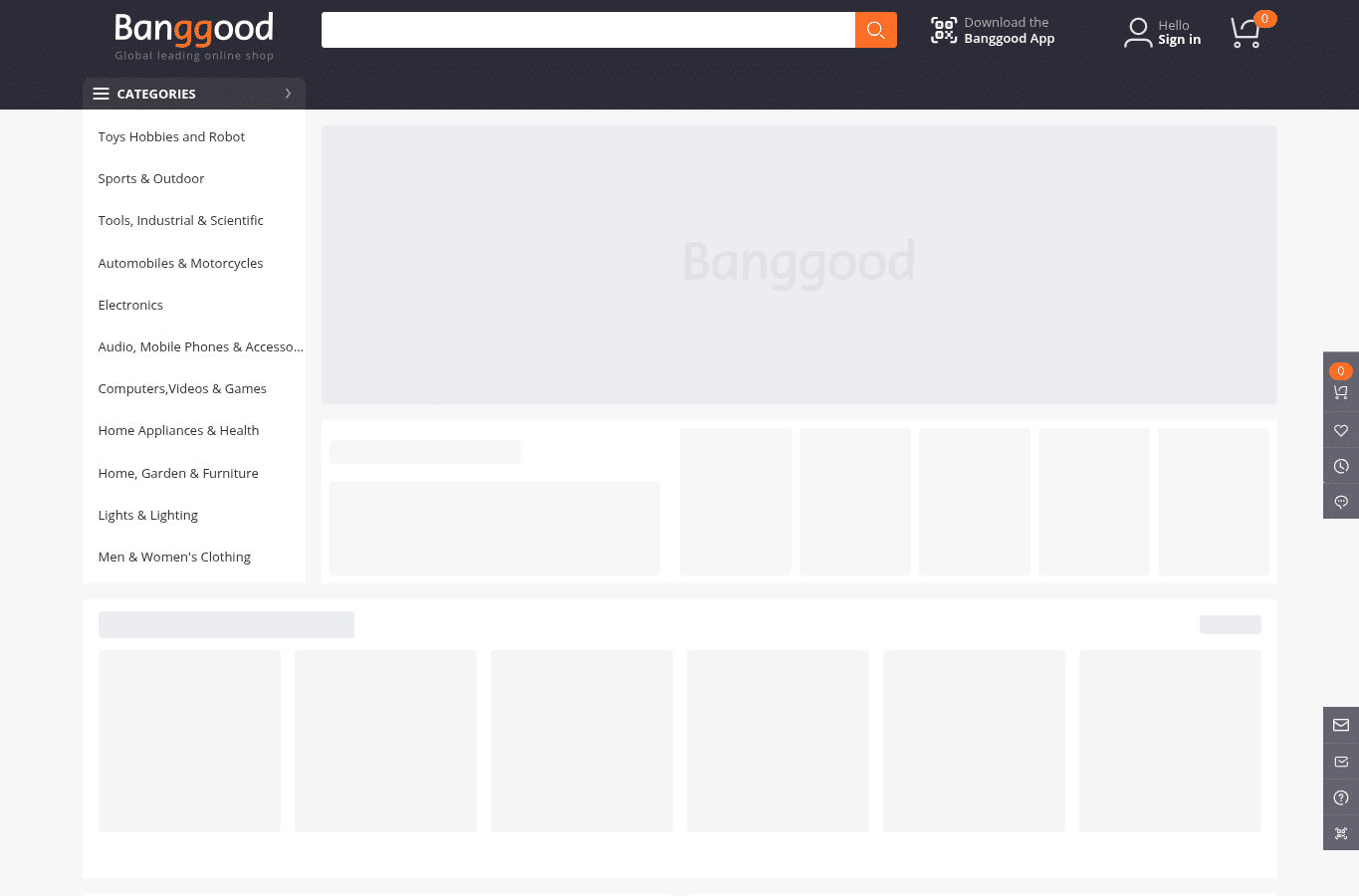Image resolution: width=1359 pixels, height=896 pixels.
Task: Click Download the Banggood App link
Action: click(1009, 30)
